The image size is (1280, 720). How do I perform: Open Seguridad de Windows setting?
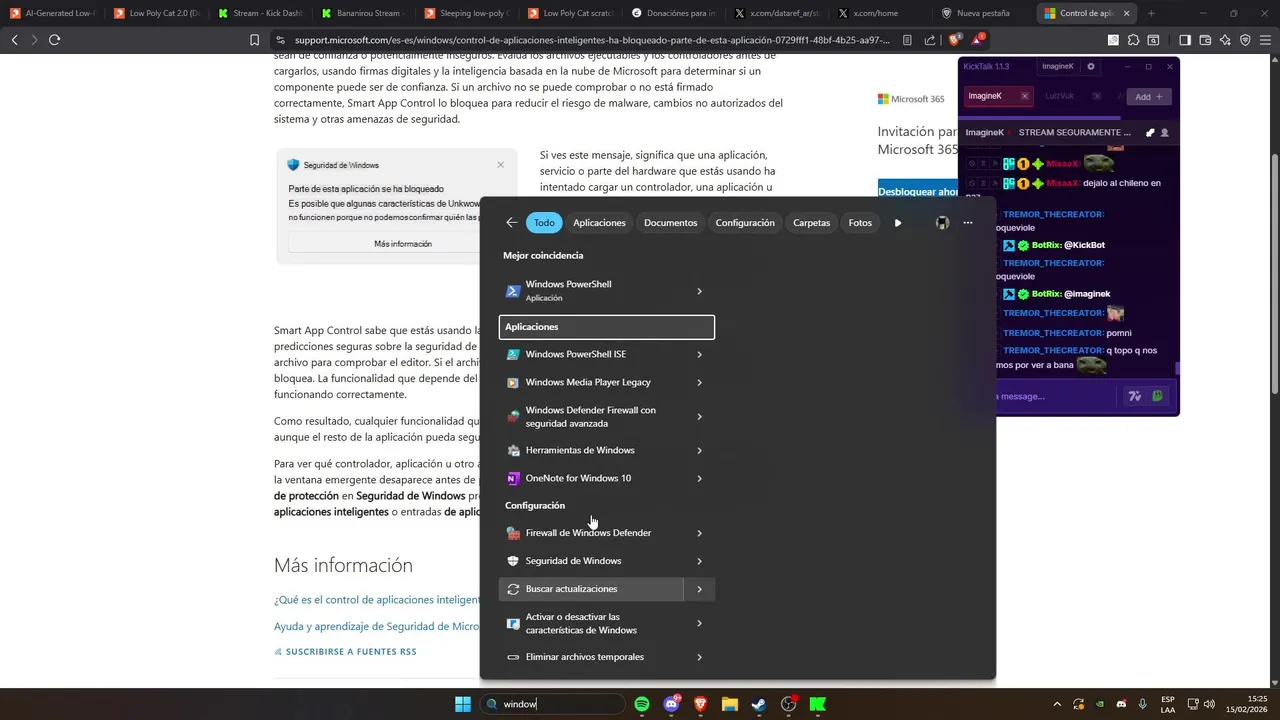tap(591, 561)
